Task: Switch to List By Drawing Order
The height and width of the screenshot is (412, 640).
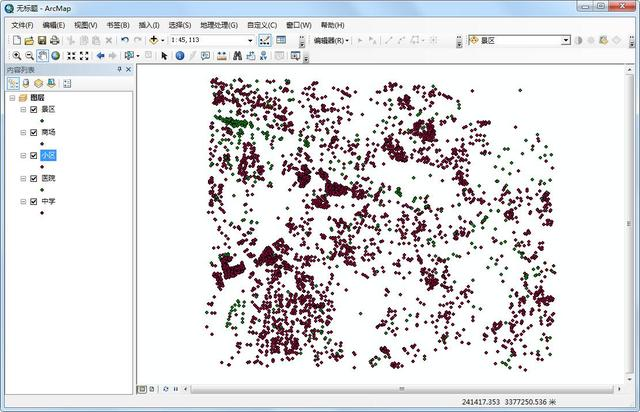Action: (x=13, y=84)
